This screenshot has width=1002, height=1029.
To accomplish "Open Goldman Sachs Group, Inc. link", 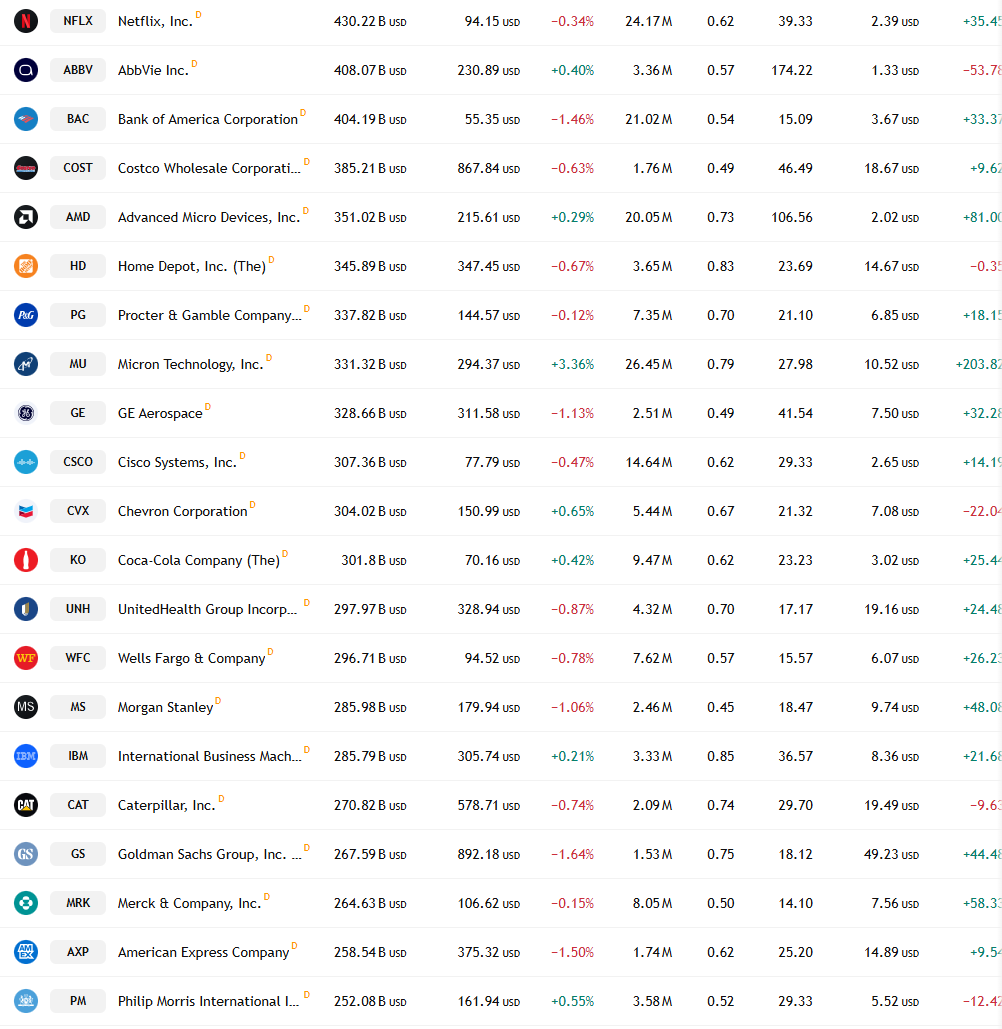I will tap(210, 854).
